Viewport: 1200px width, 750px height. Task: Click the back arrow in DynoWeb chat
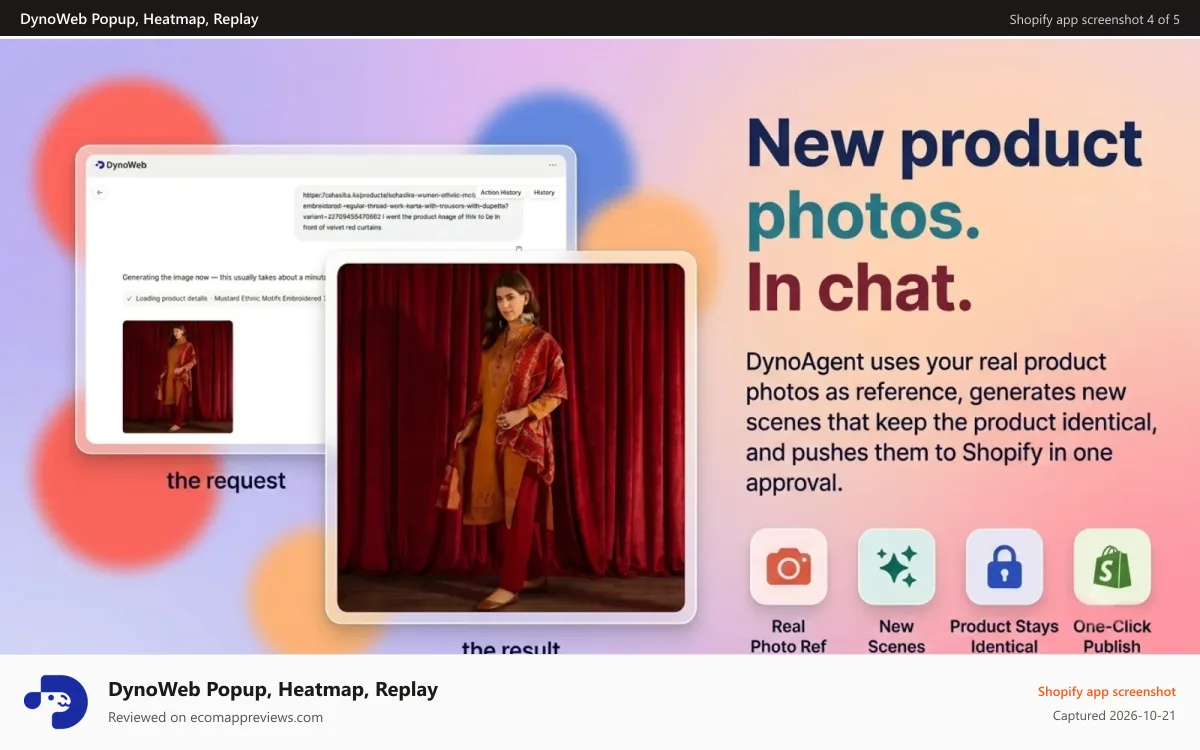[x=100, y=192]
